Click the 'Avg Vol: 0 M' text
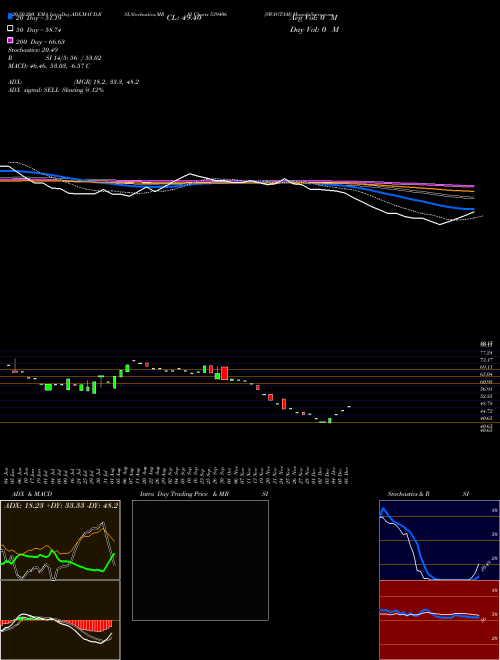This screenshot has width=500, height=660. [x=314, y=18]
